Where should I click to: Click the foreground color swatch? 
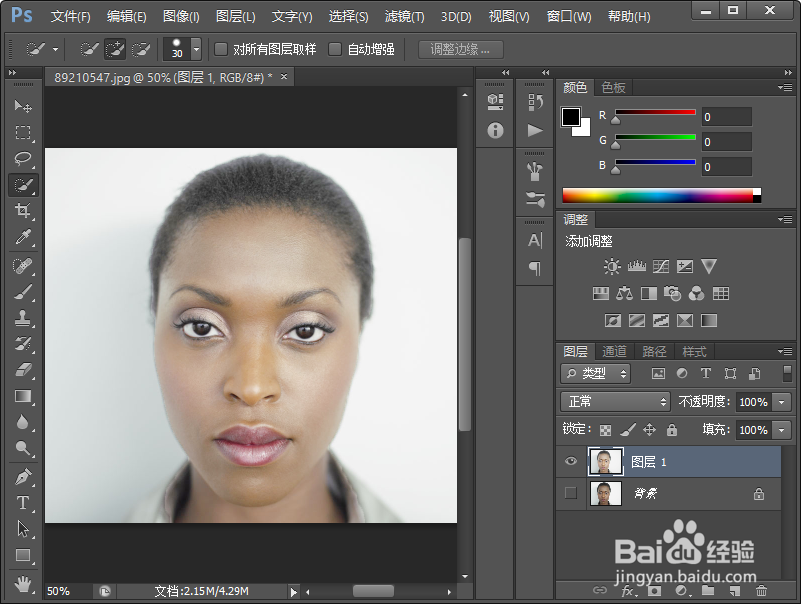click(x=570, y=117)
